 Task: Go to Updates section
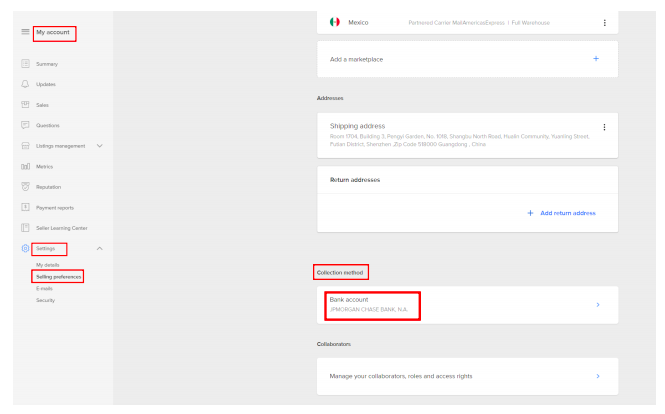46,84
